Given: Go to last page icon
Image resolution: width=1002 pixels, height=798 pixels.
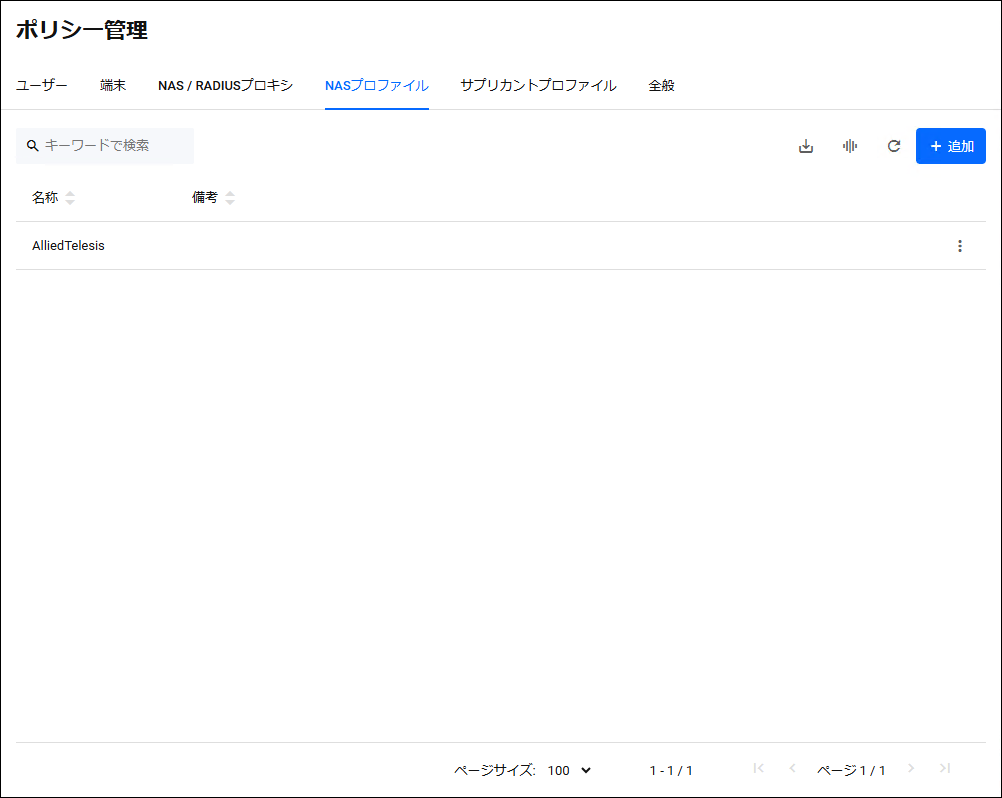Looking at the screenshot, I should click(944, 769).
